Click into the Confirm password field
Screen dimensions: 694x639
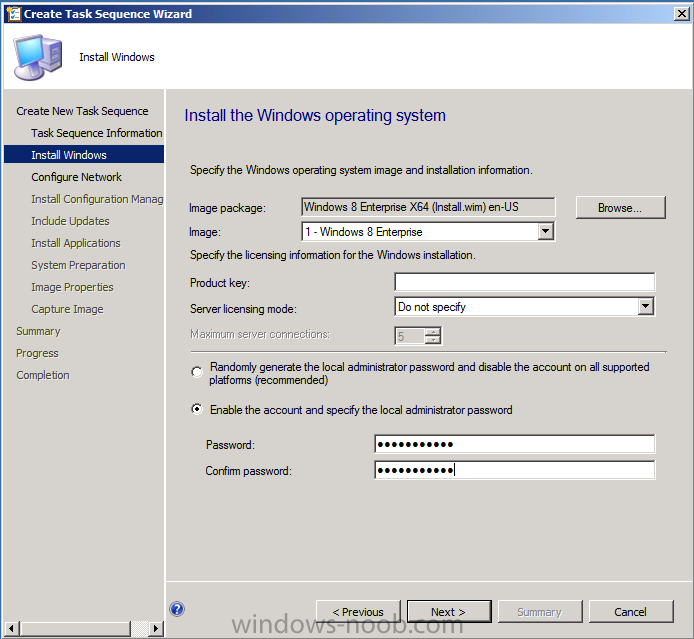point(514,470)
